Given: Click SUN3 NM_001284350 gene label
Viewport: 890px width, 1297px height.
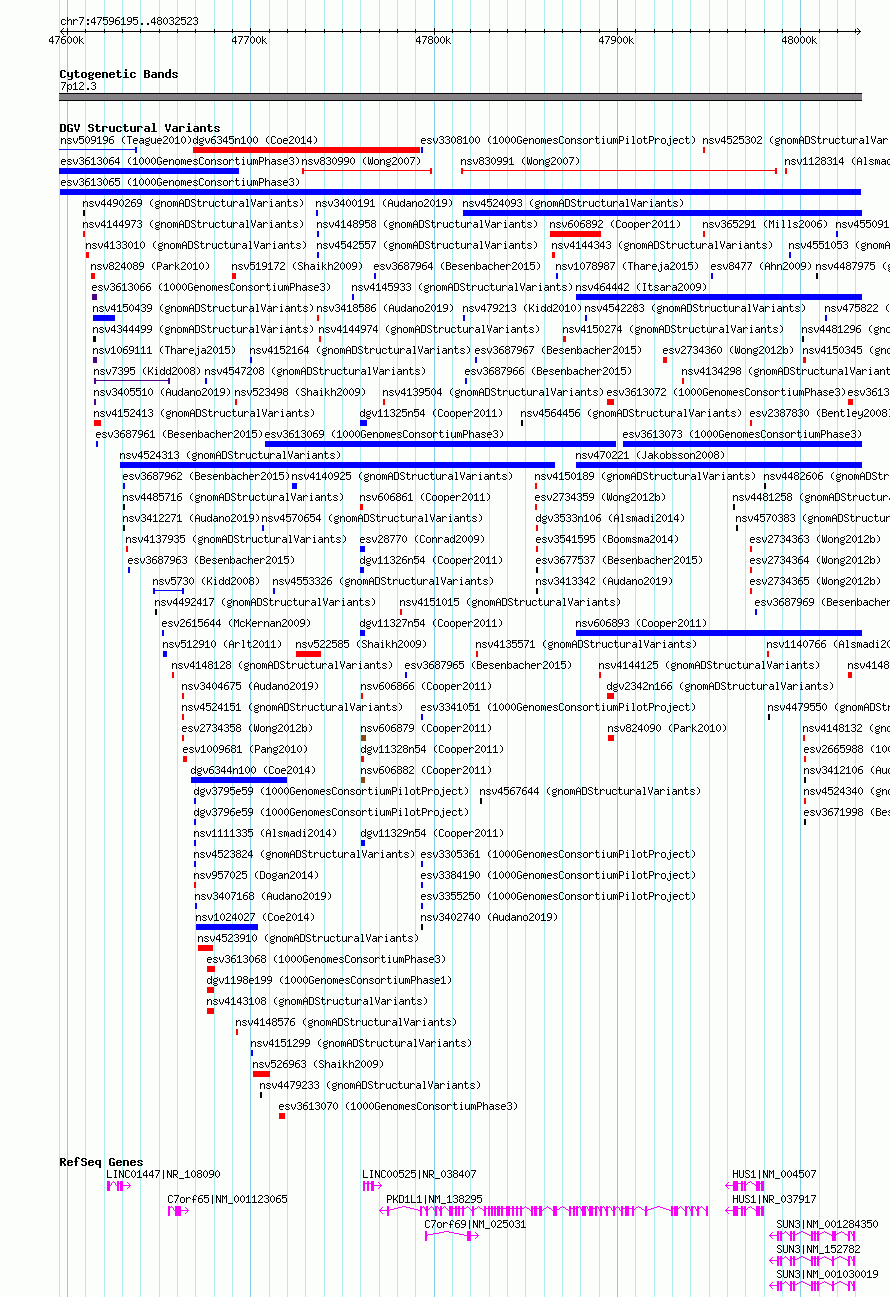Looking at the screenshot, I should (827, 1223).
